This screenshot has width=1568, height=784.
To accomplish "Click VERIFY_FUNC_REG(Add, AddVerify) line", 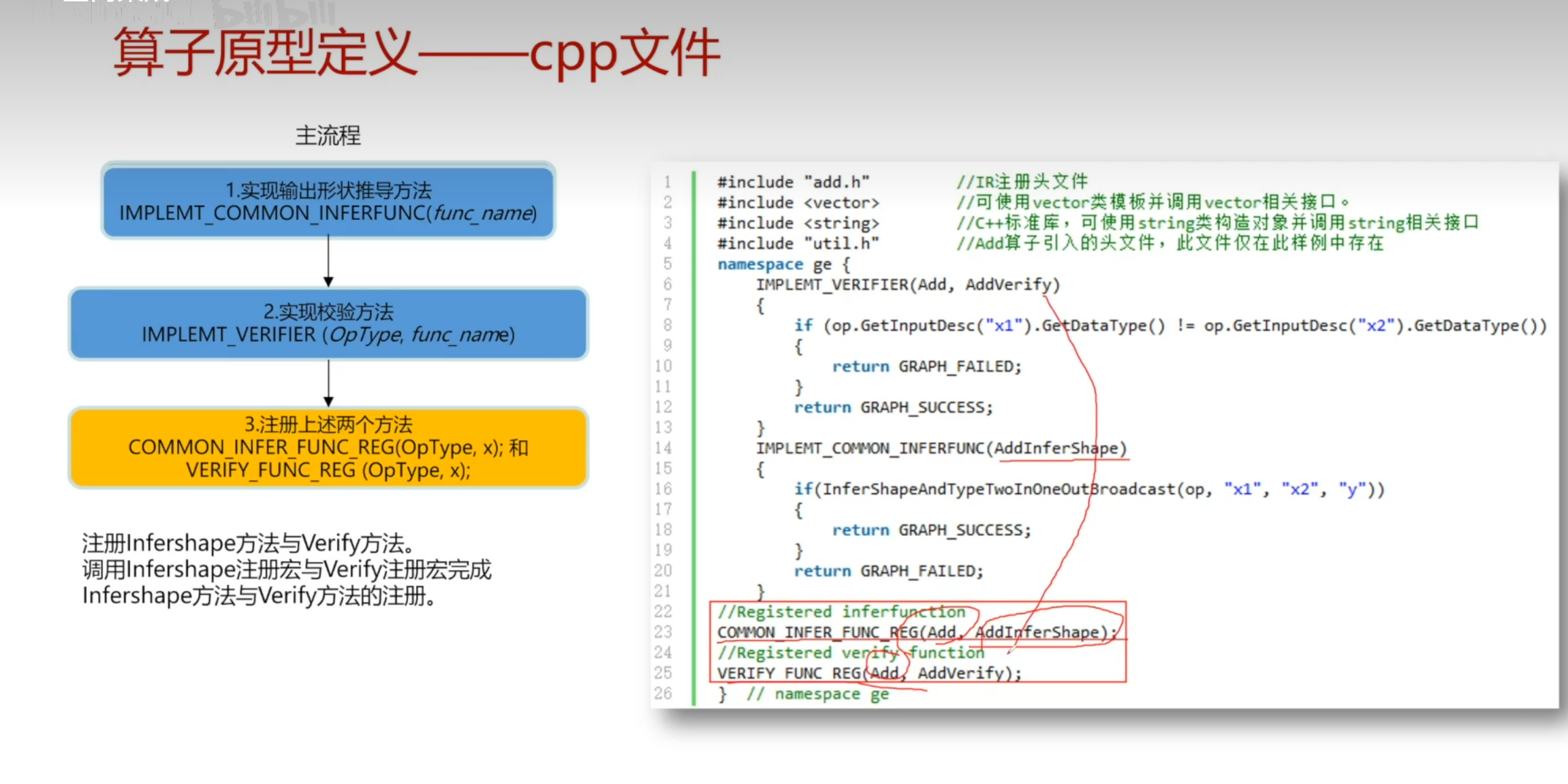I will pos(868,673).
